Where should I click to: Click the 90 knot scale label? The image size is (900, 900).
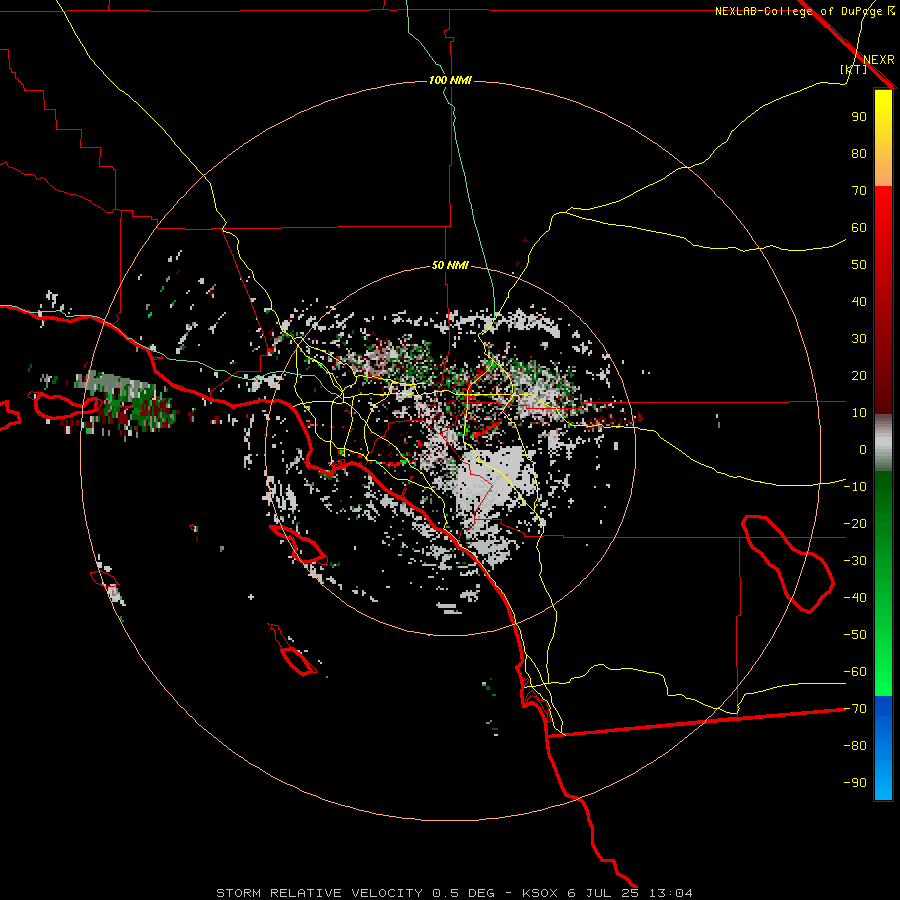point(859,117)
